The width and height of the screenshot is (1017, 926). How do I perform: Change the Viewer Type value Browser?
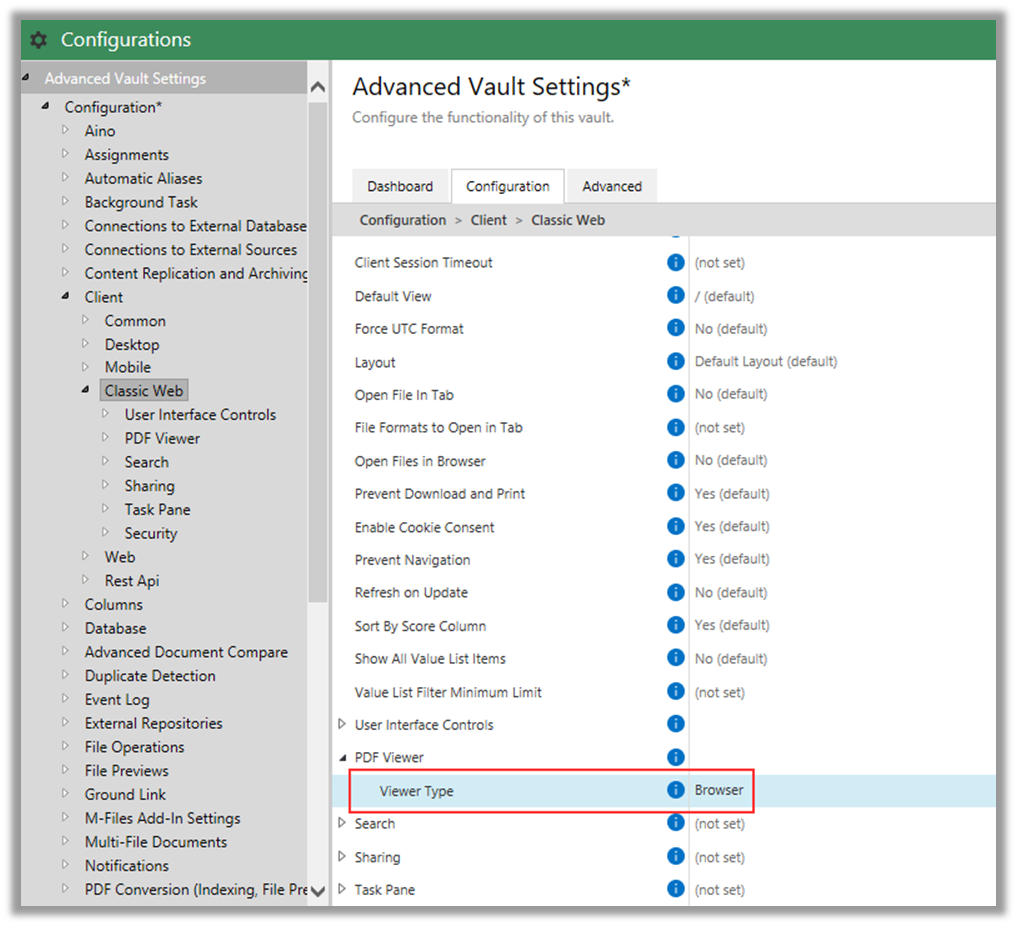[x=719, y=790]
